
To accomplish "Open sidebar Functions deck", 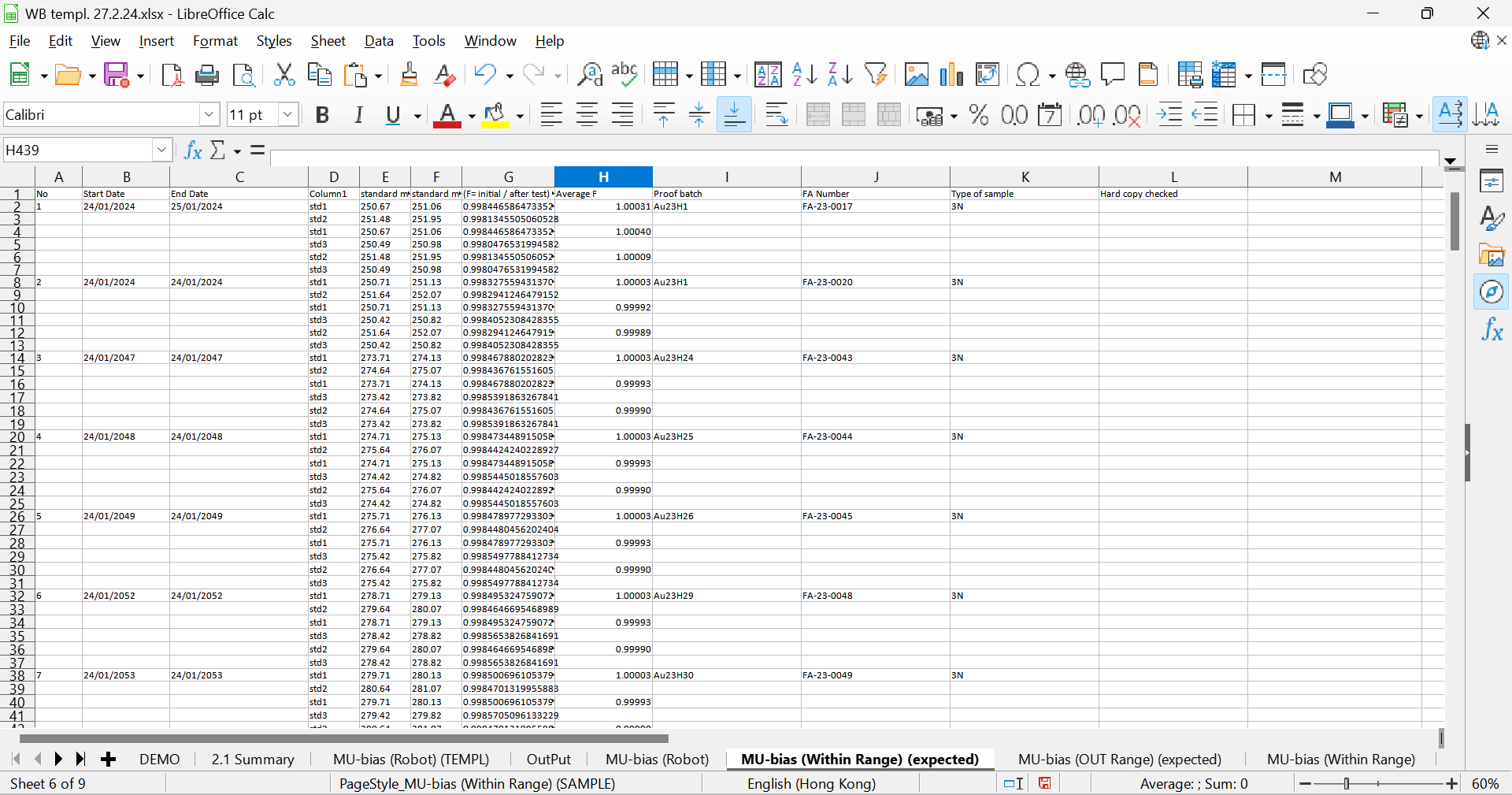I will tap(1492, 329).
